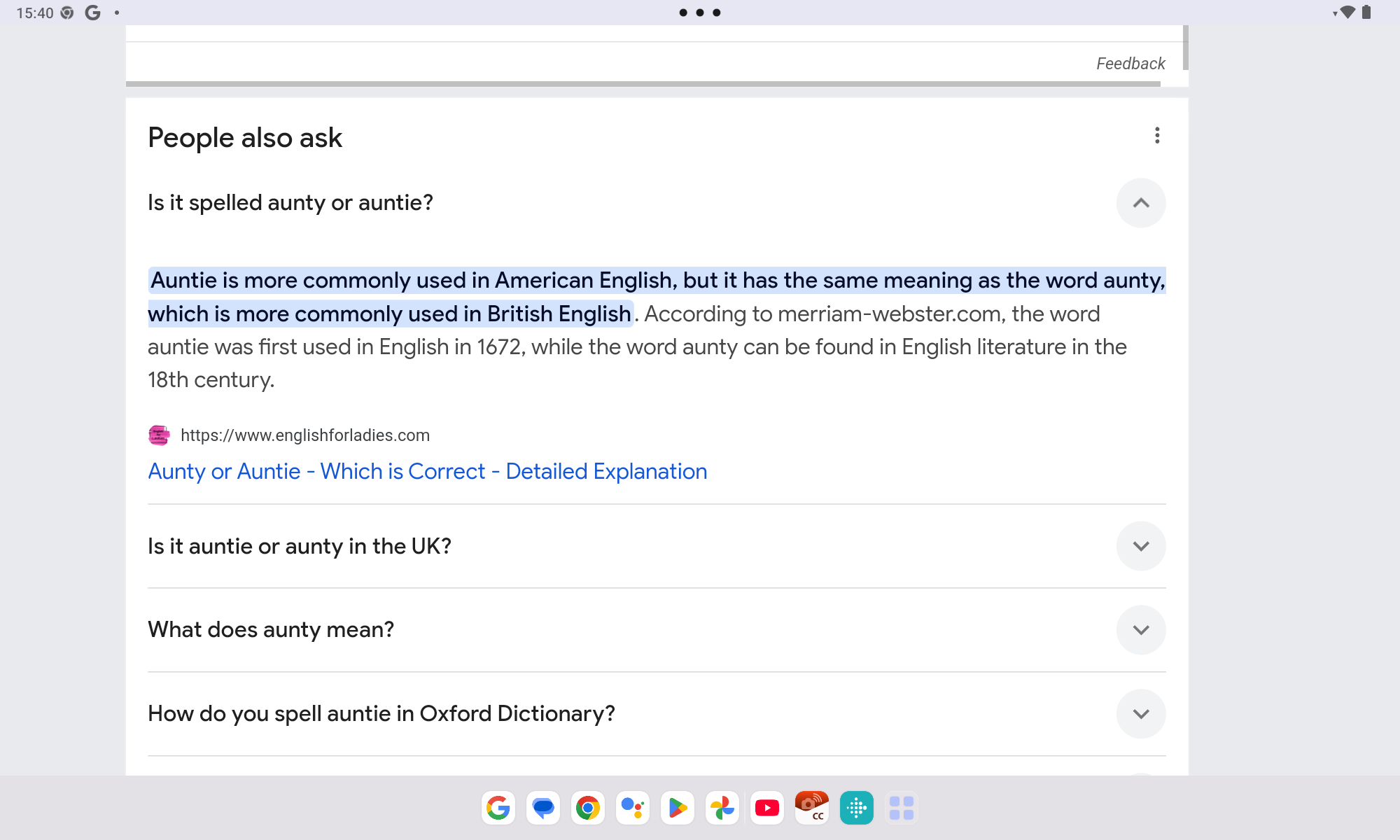
Task: Tap the englishforladies.com URL text
Action: coord(305,435)
